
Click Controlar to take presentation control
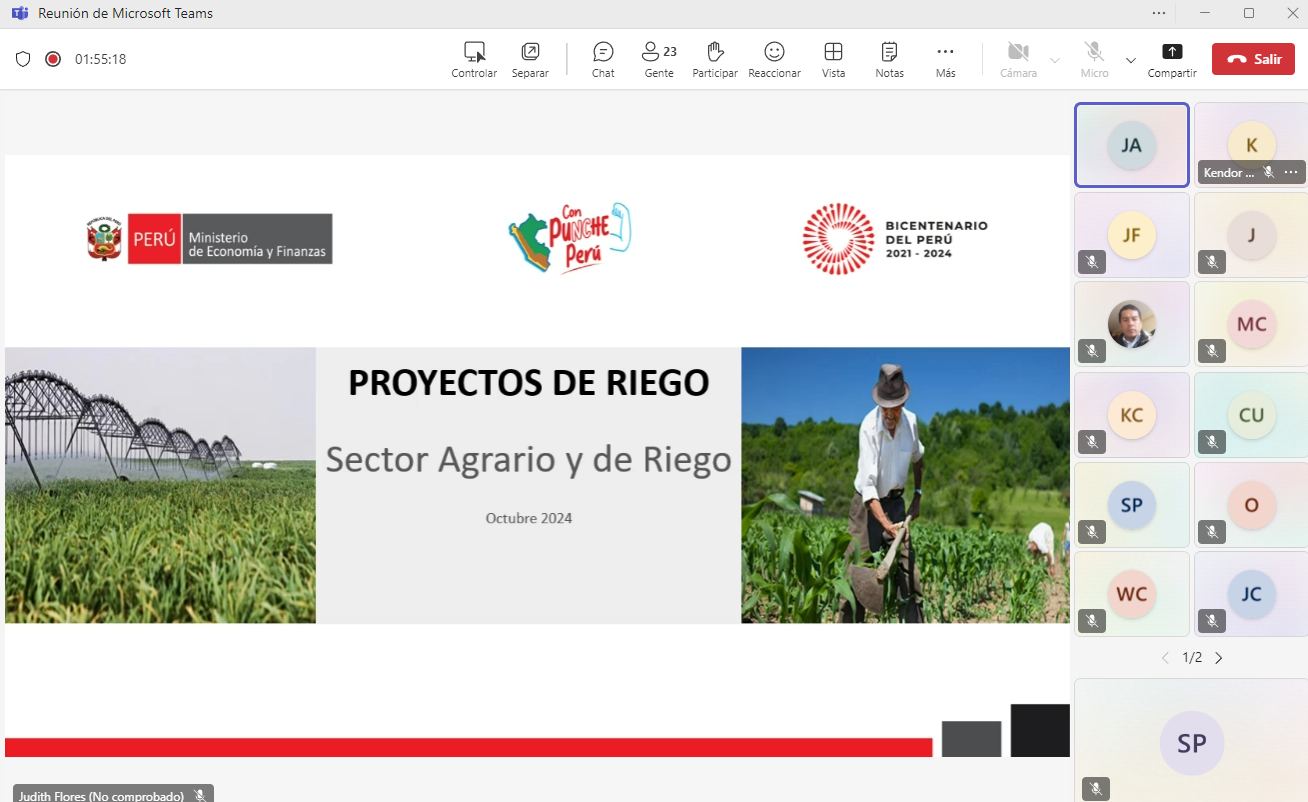pos(474,59)
